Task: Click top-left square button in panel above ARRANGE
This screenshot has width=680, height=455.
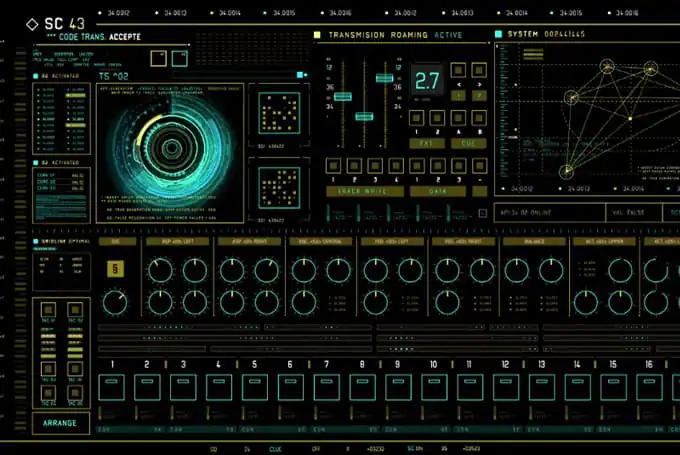Action: (48, 310)
